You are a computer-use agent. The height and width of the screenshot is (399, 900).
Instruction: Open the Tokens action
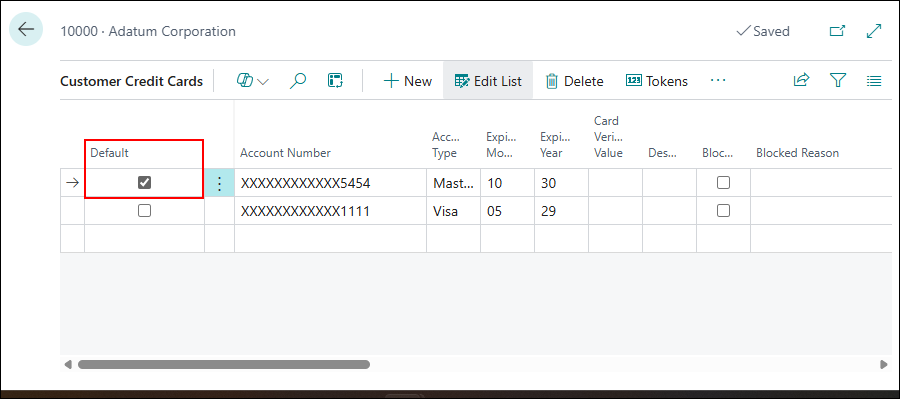click(657, 81)
